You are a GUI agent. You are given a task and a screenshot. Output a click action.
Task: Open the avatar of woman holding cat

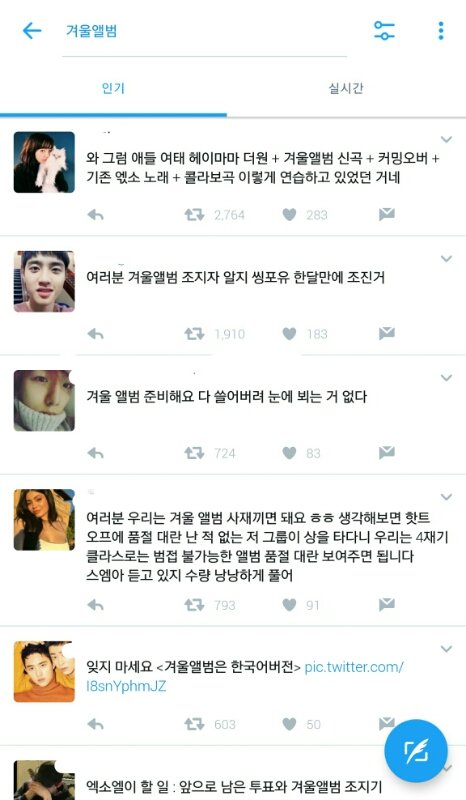pos(44,162)
